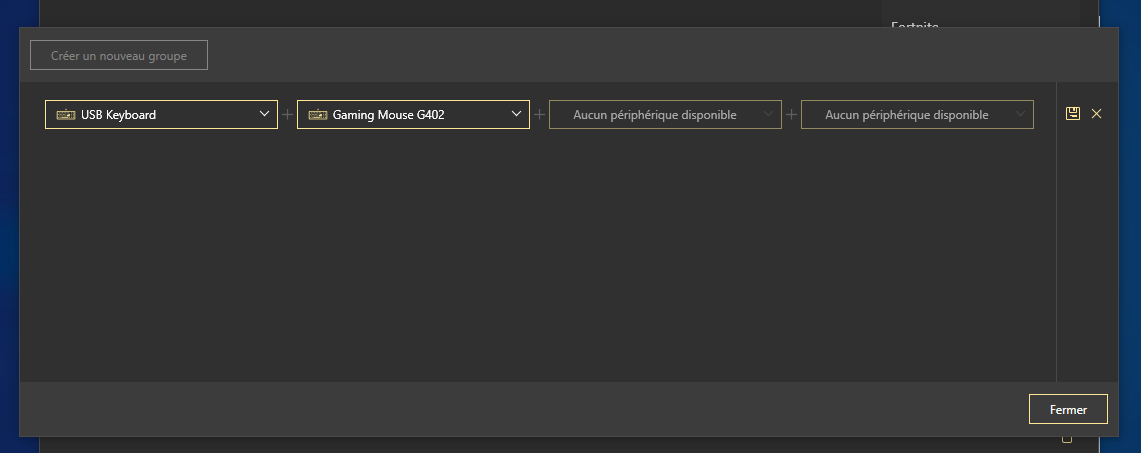
Task: Click the plus sign between the two unavailable dropdowns
Action: pos(792,115)
